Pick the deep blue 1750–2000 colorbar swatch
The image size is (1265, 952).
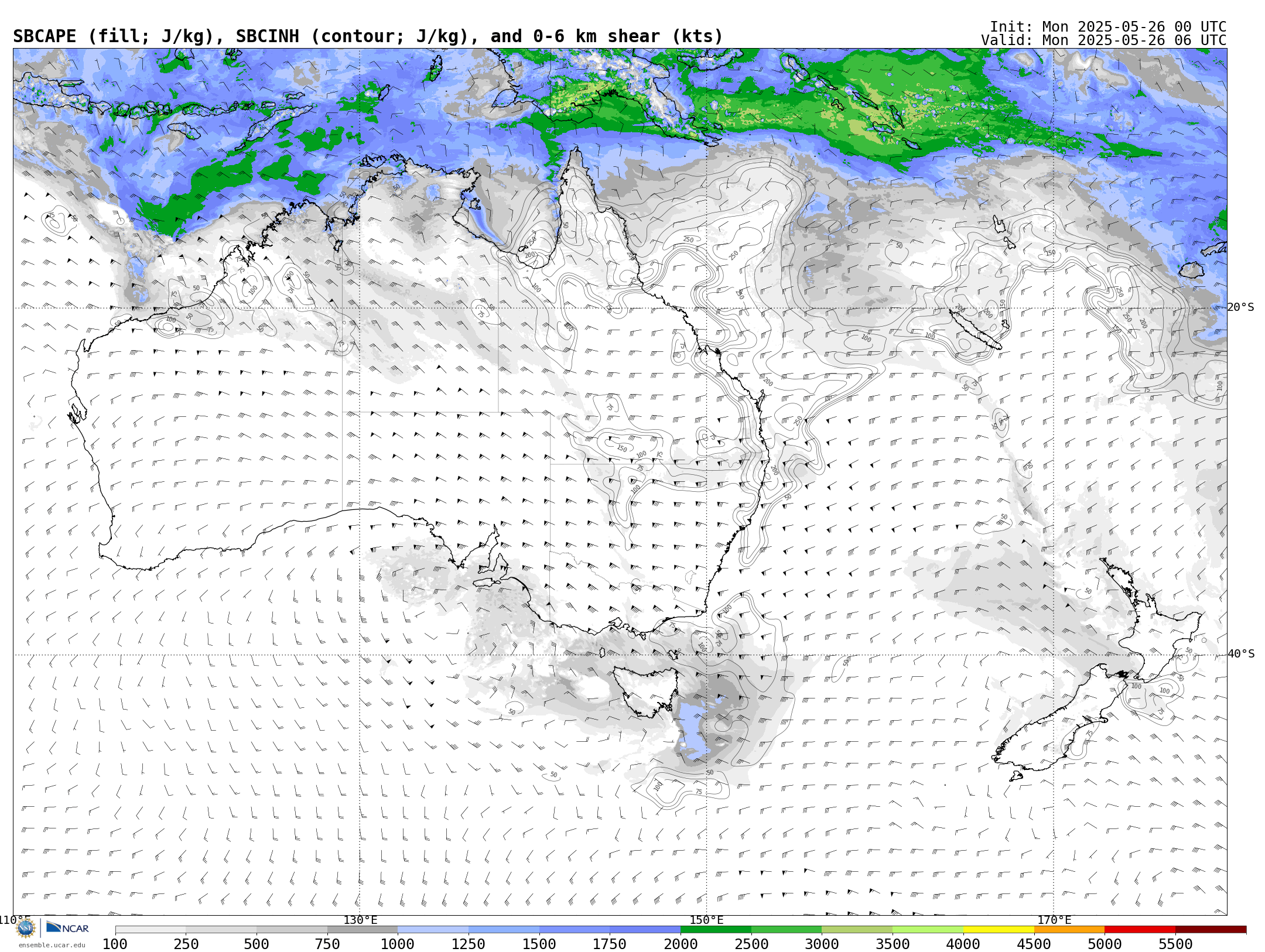click(x=645, y=930)
